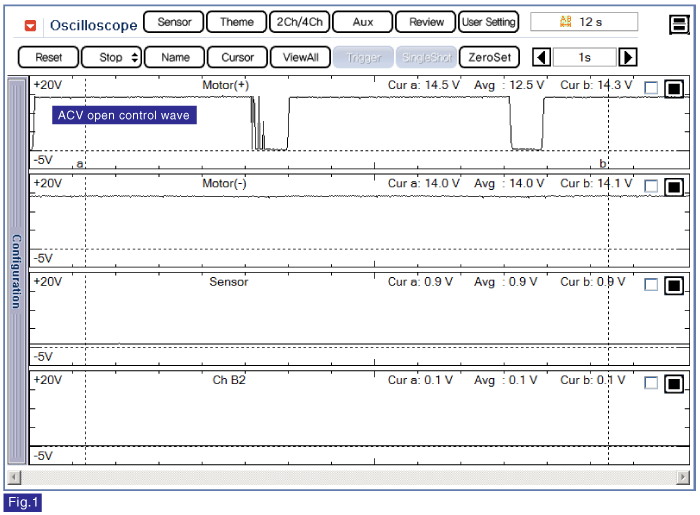Toggle the Sensor channel checkbox
Image resolution: width=700 pixels, height=515 pixels.
[651, 284]
